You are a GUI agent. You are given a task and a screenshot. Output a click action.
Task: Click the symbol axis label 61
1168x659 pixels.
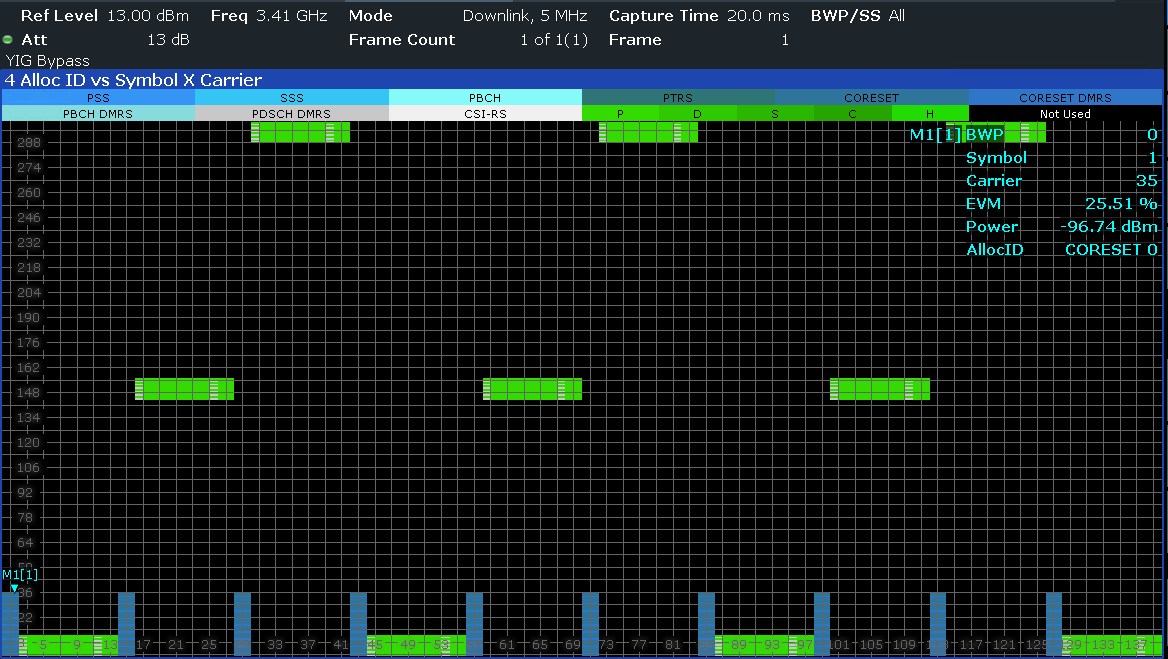pyautogui.click(x=507, y=644)
